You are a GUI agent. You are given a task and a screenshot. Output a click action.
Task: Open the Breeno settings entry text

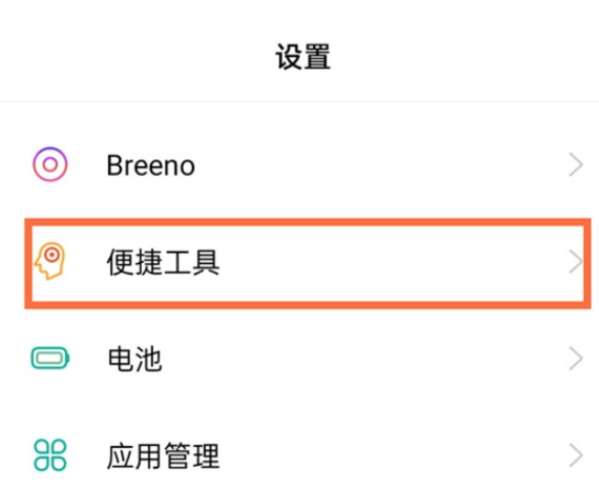[x=151, y=165]
